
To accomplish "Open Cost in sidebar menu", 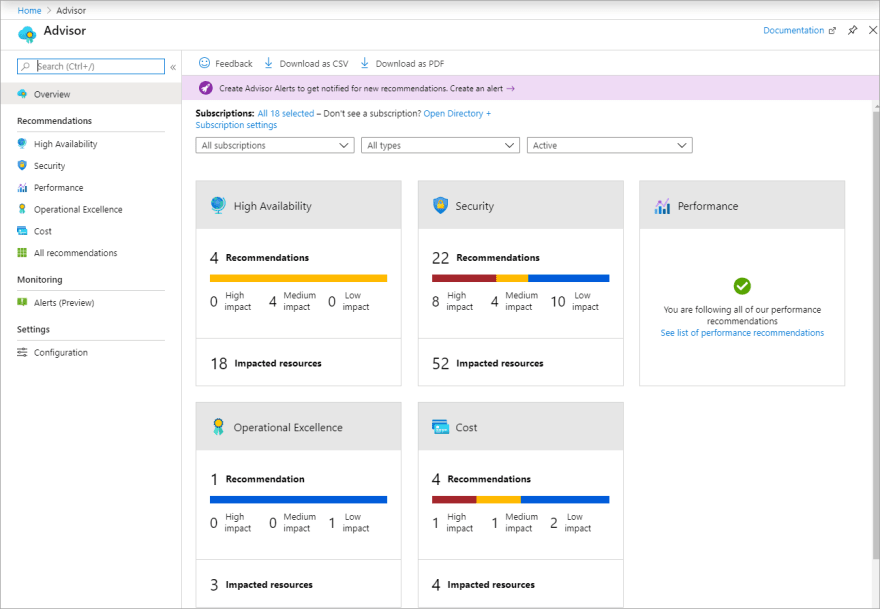I will tap(43, 231).
